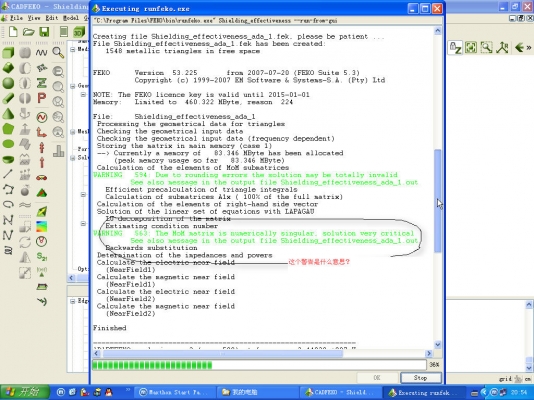Request S-parameters with the S21 icon
Viewport: 534px width, 400px height.
click(42, 256)
